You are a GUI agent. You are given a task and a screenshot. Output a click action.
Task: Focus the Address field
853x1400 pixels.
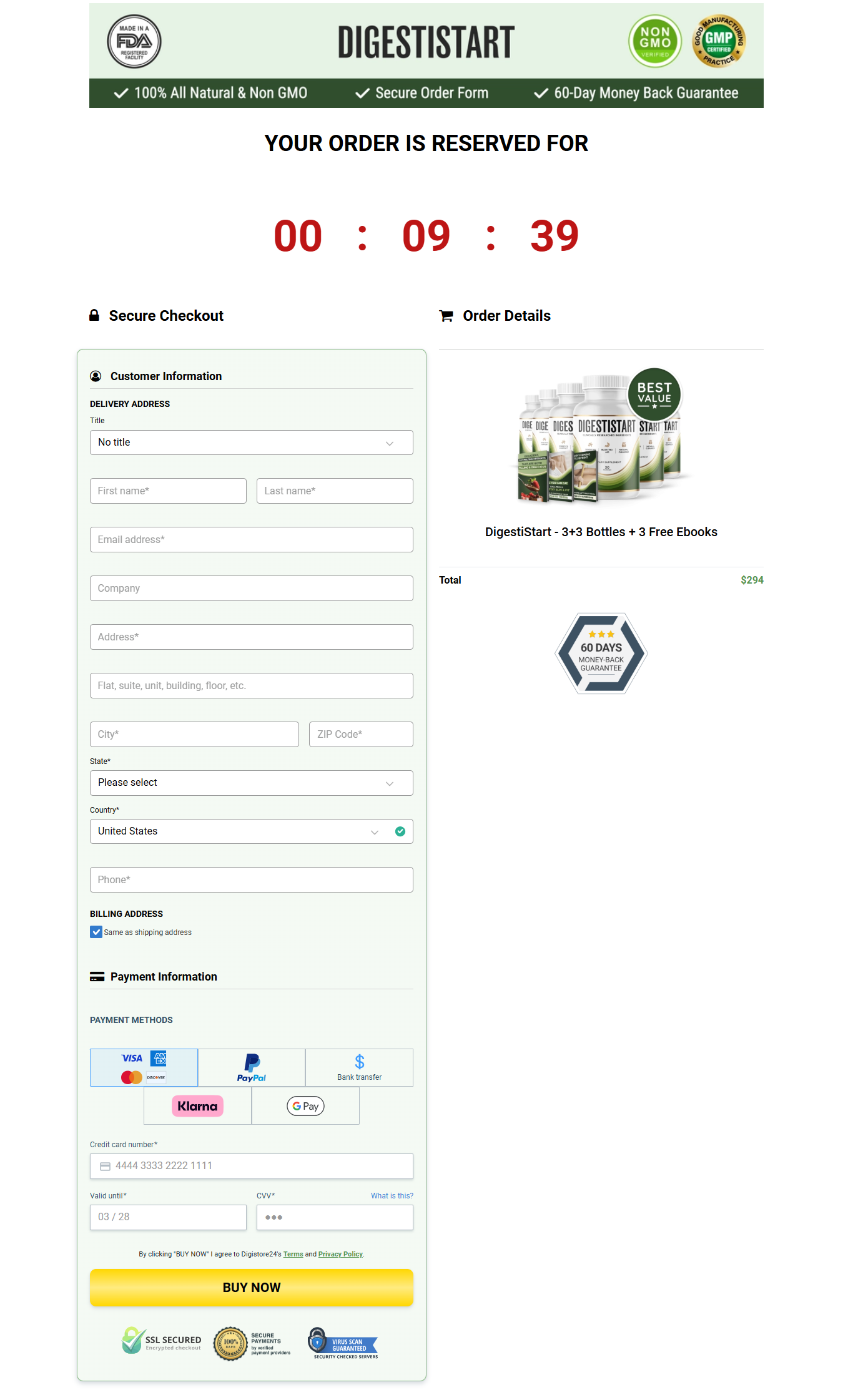(x=252, y=637)
